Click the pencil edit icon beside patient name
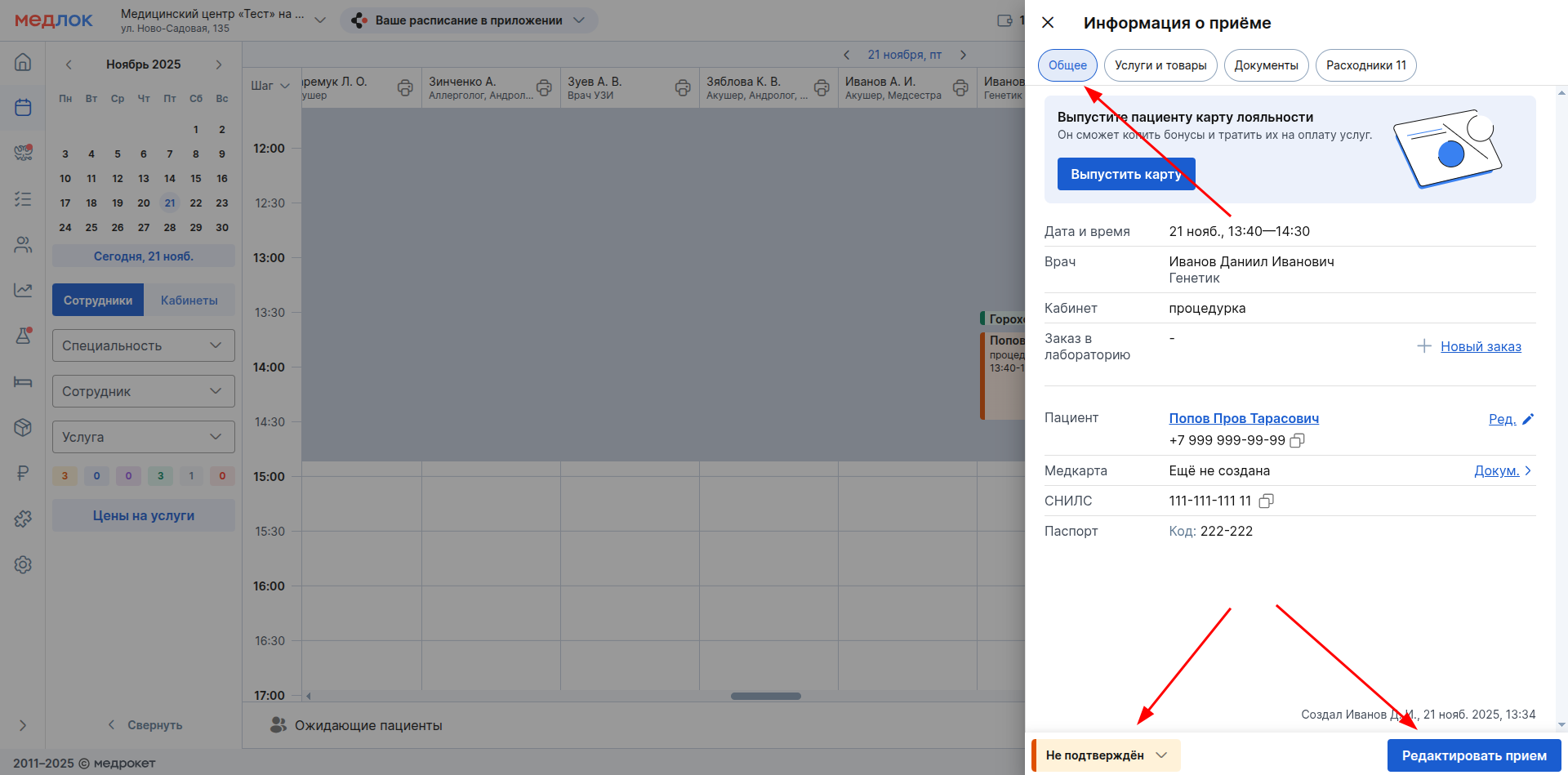 click(x=1528, y=419)
